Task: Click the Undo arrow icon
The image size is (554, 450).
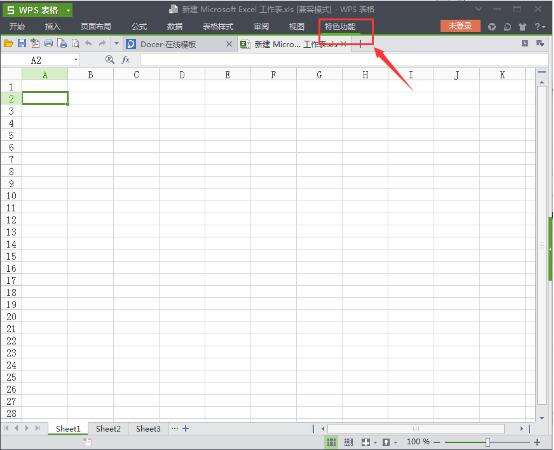Action: (x=88, y=43)
